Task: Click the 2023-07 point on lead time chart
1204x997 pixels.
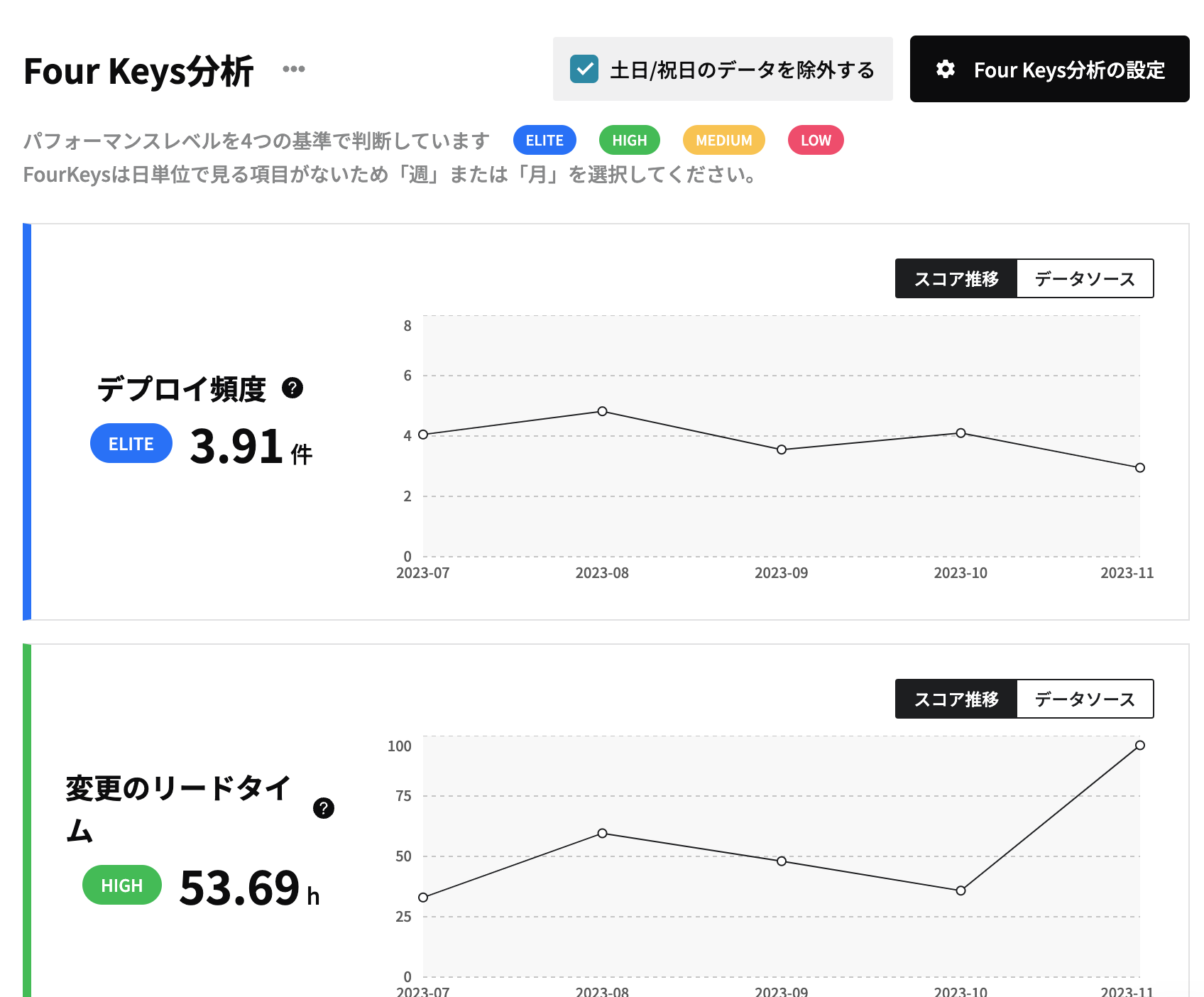Action: click(423, 898)
